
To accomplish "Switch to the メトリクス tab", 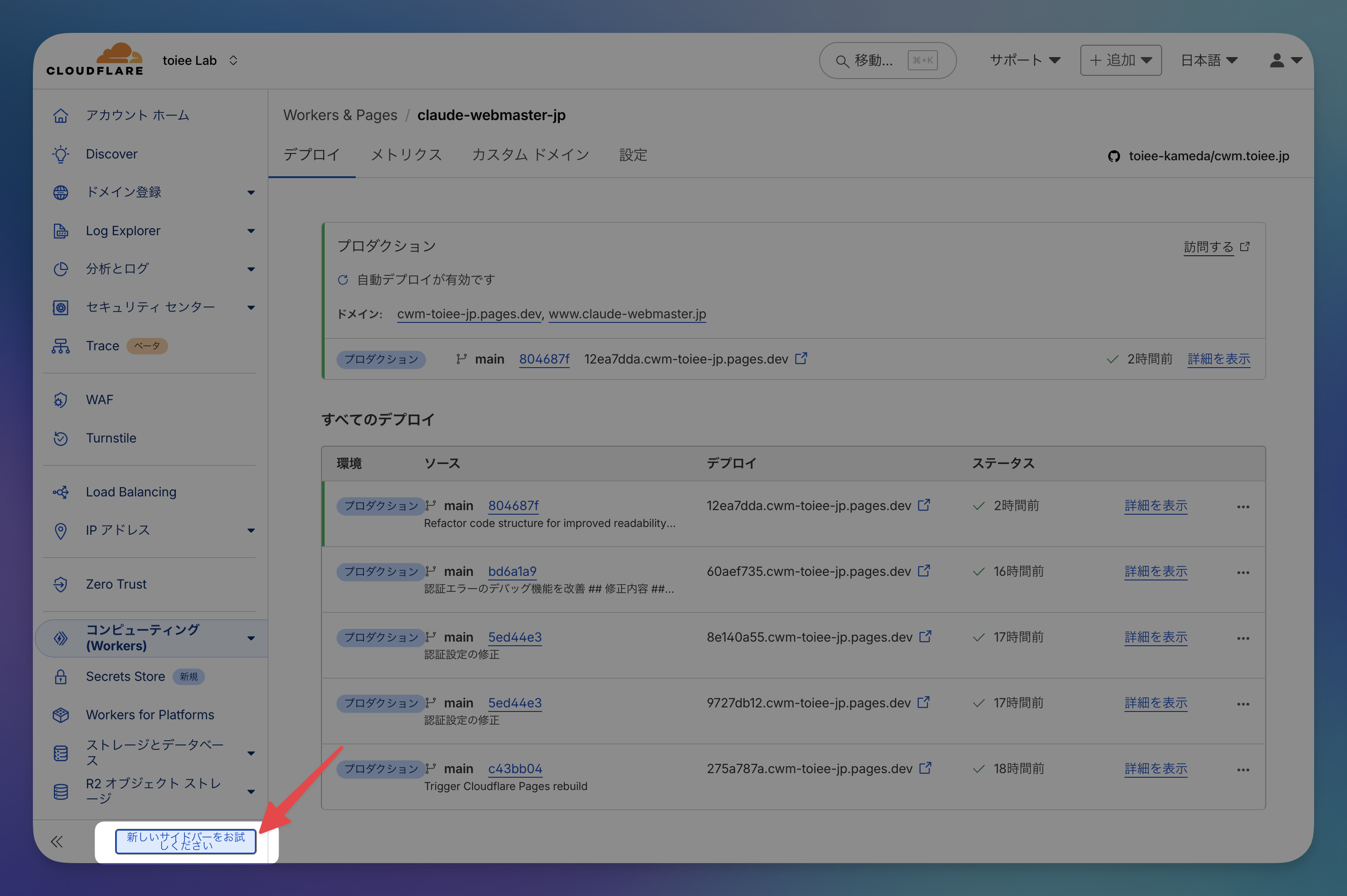I will pos(406,155).
